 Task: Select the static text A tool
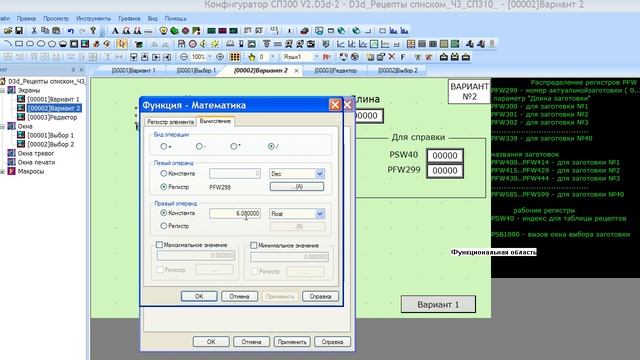point(115,31)
